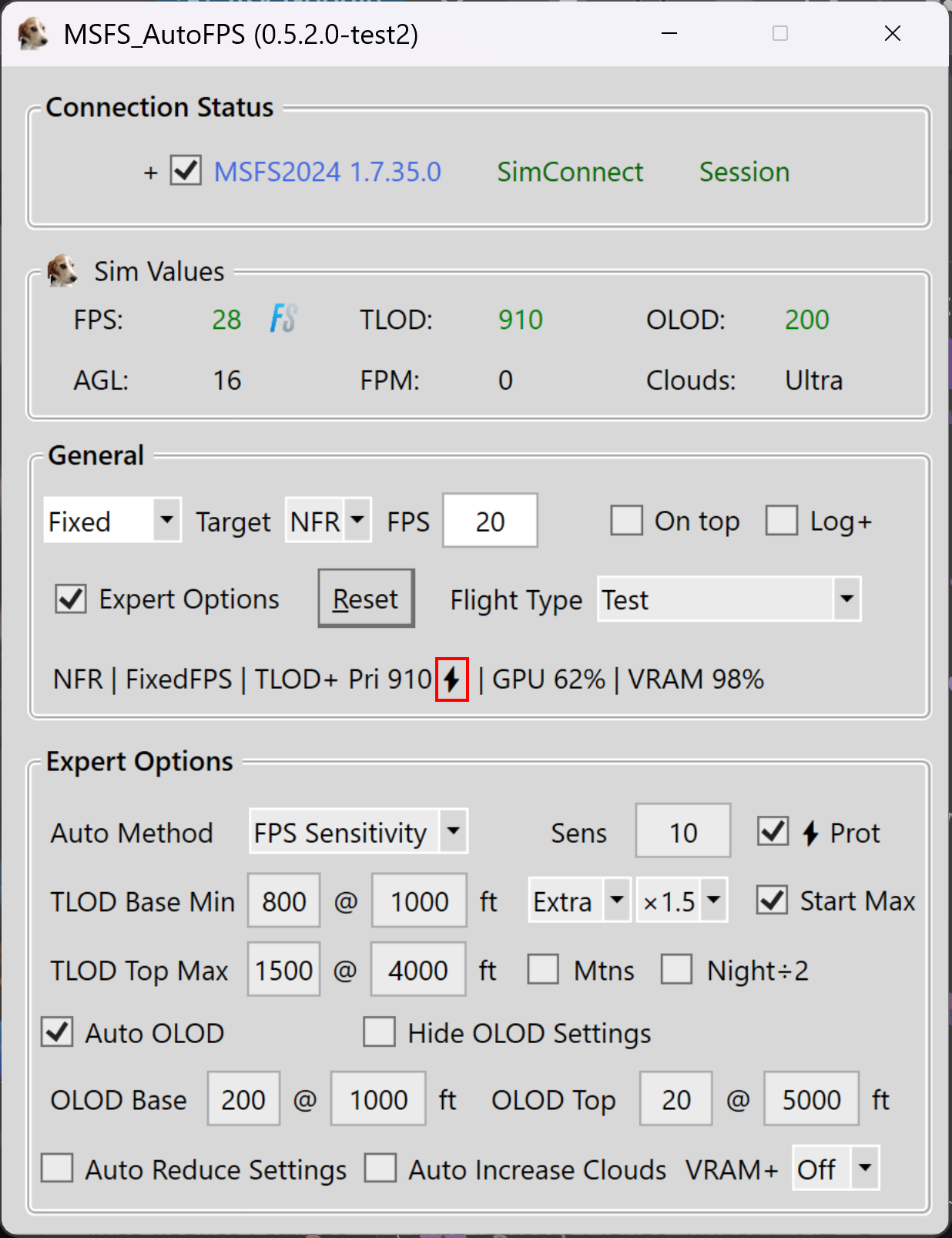This screenshot has height=1238, width=952.
Task: Click the TLOD+ Pri 910 status text
Action: pos(344,679)
